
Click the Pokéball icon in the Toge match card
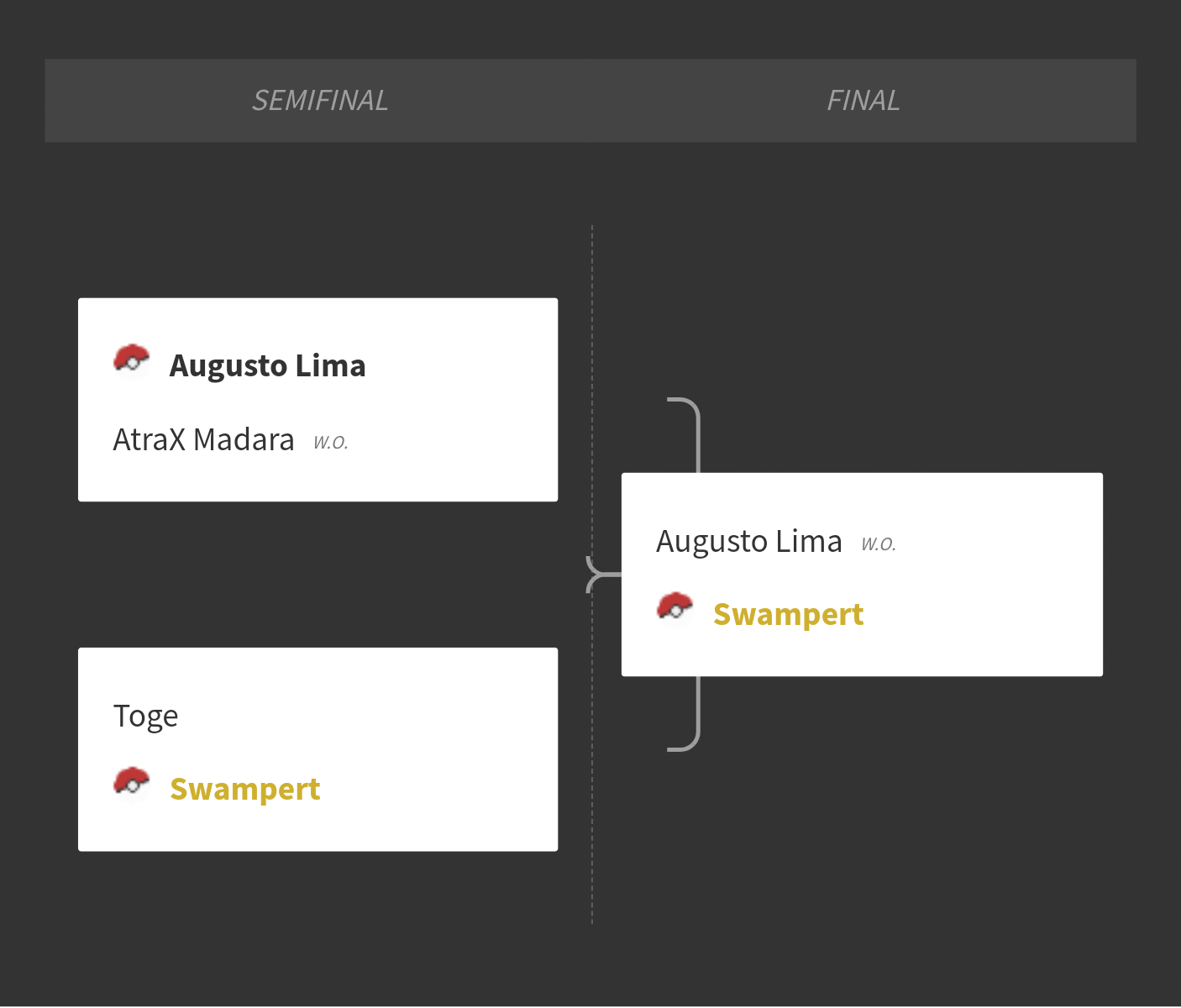point(132,785)
